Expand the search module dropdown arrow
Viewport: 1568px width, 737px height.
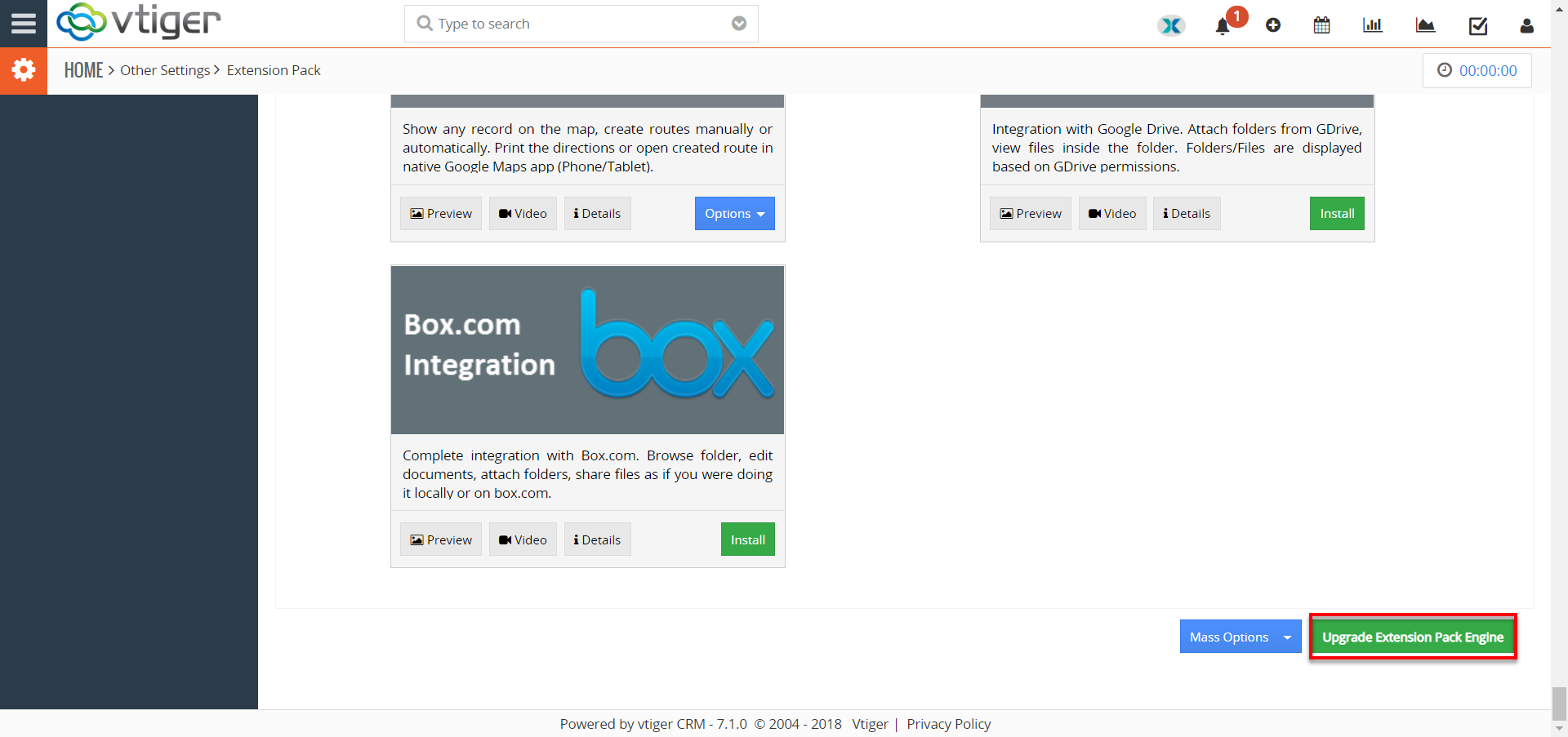739,24
